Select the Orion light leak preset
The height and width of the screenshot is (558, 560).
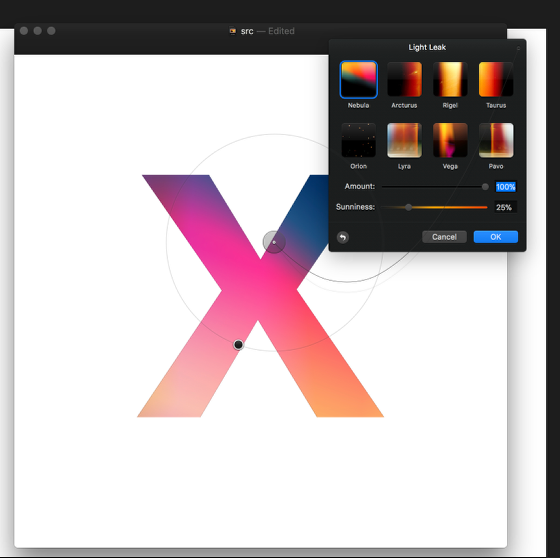click(359, 140)
